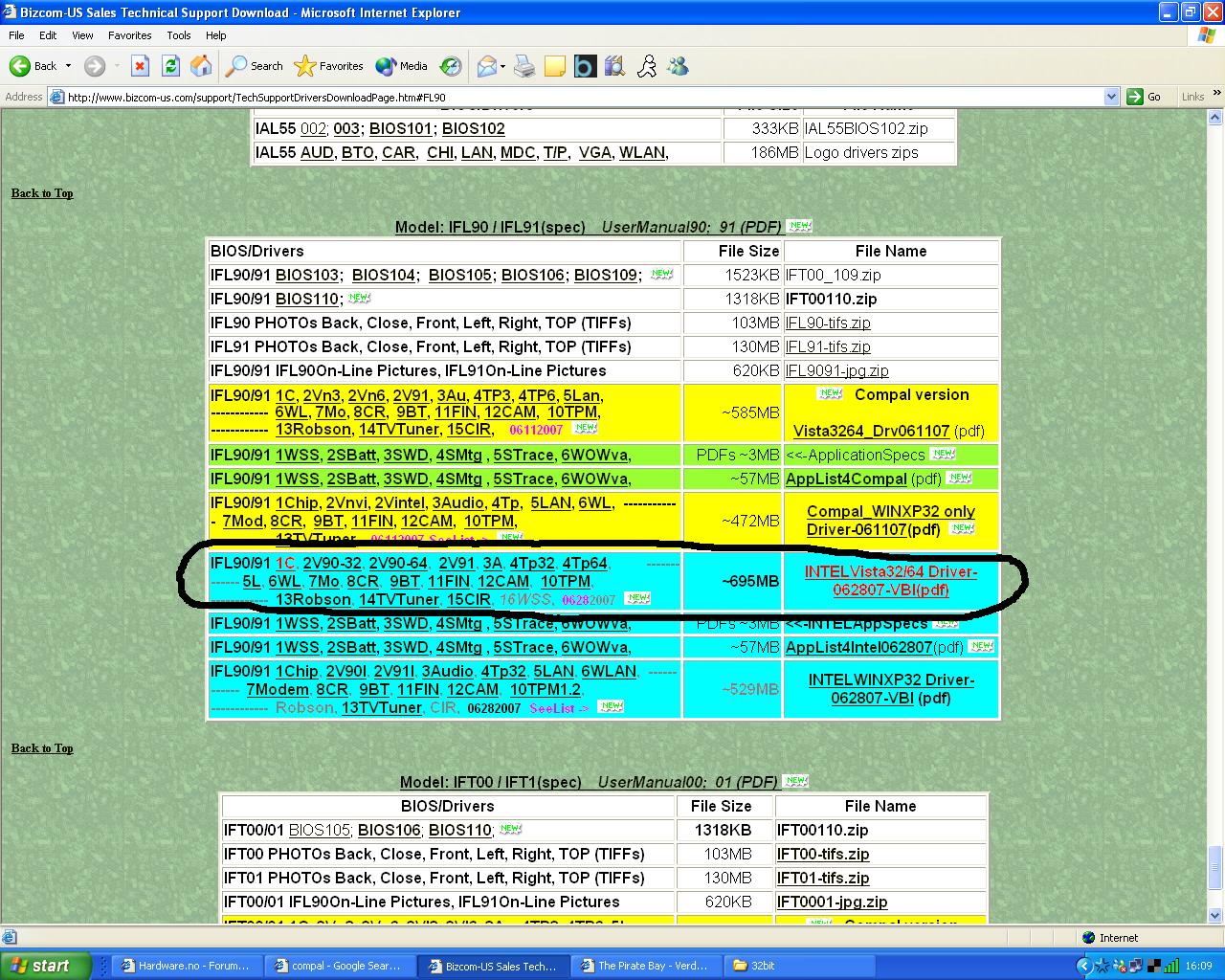Stop loading with the red X icon
The width and height of the screenshot is (1225, 980).
tap(140, 66)
